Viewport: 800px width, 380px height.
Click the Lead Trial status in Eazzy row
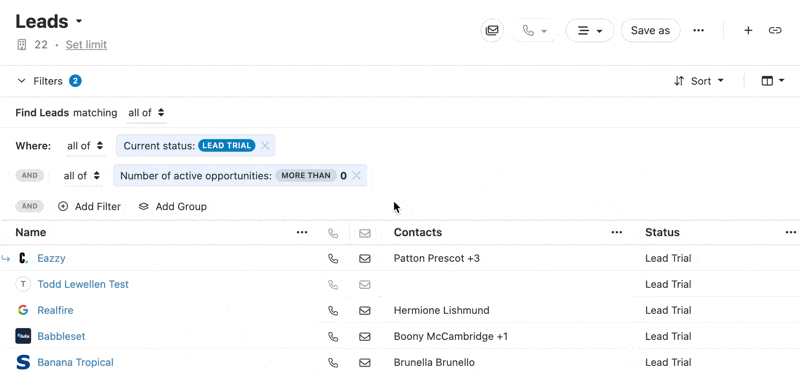click(x=668, y=259)
